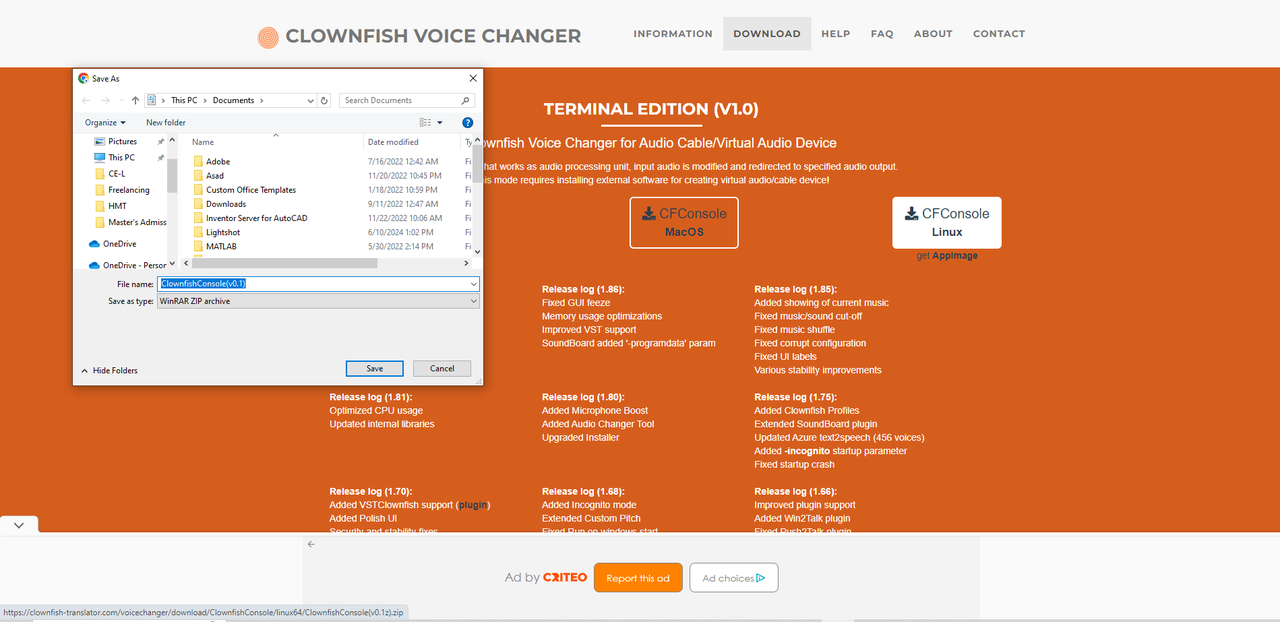1280x622 pixels.
Task: Click the MATLAB folder icon
Action: point(198,246)
